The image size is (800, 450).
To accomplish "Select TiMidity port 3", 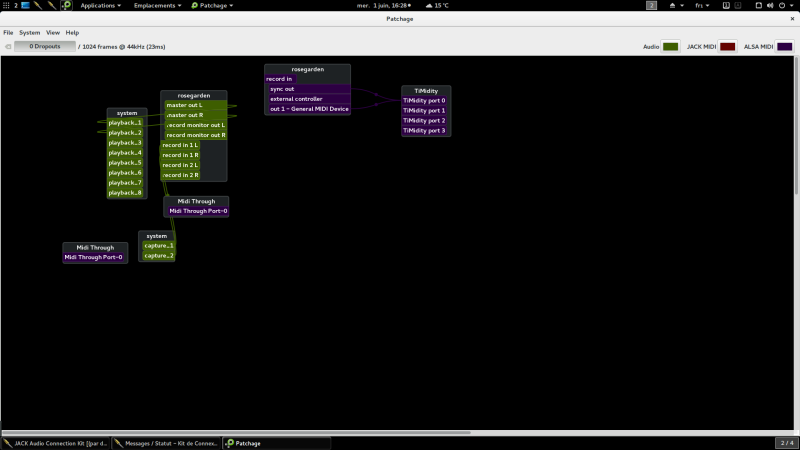I will 424,131.
